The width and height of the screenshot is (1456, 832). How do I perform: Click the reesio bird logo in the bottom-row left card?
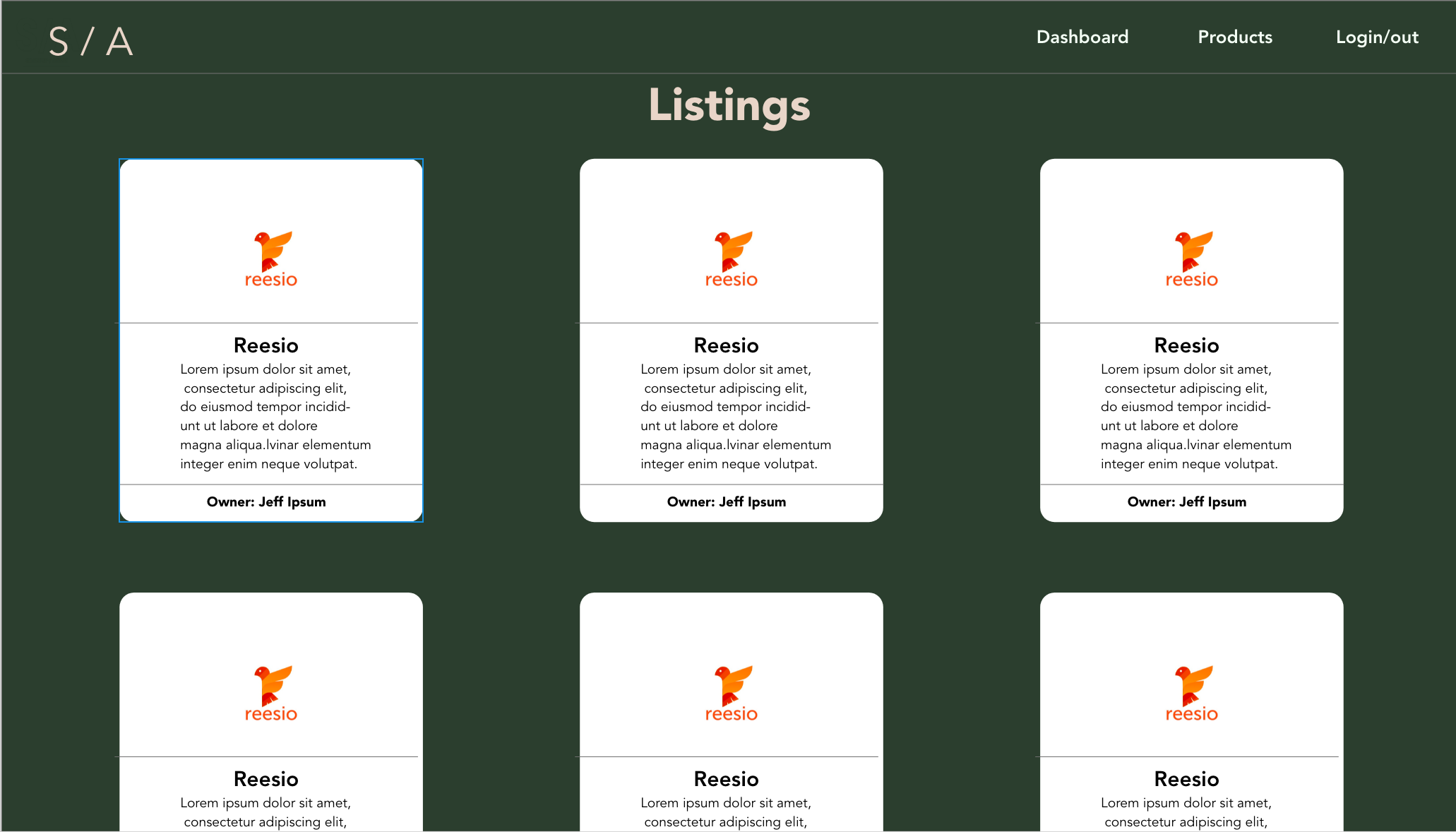click(271, 694)
